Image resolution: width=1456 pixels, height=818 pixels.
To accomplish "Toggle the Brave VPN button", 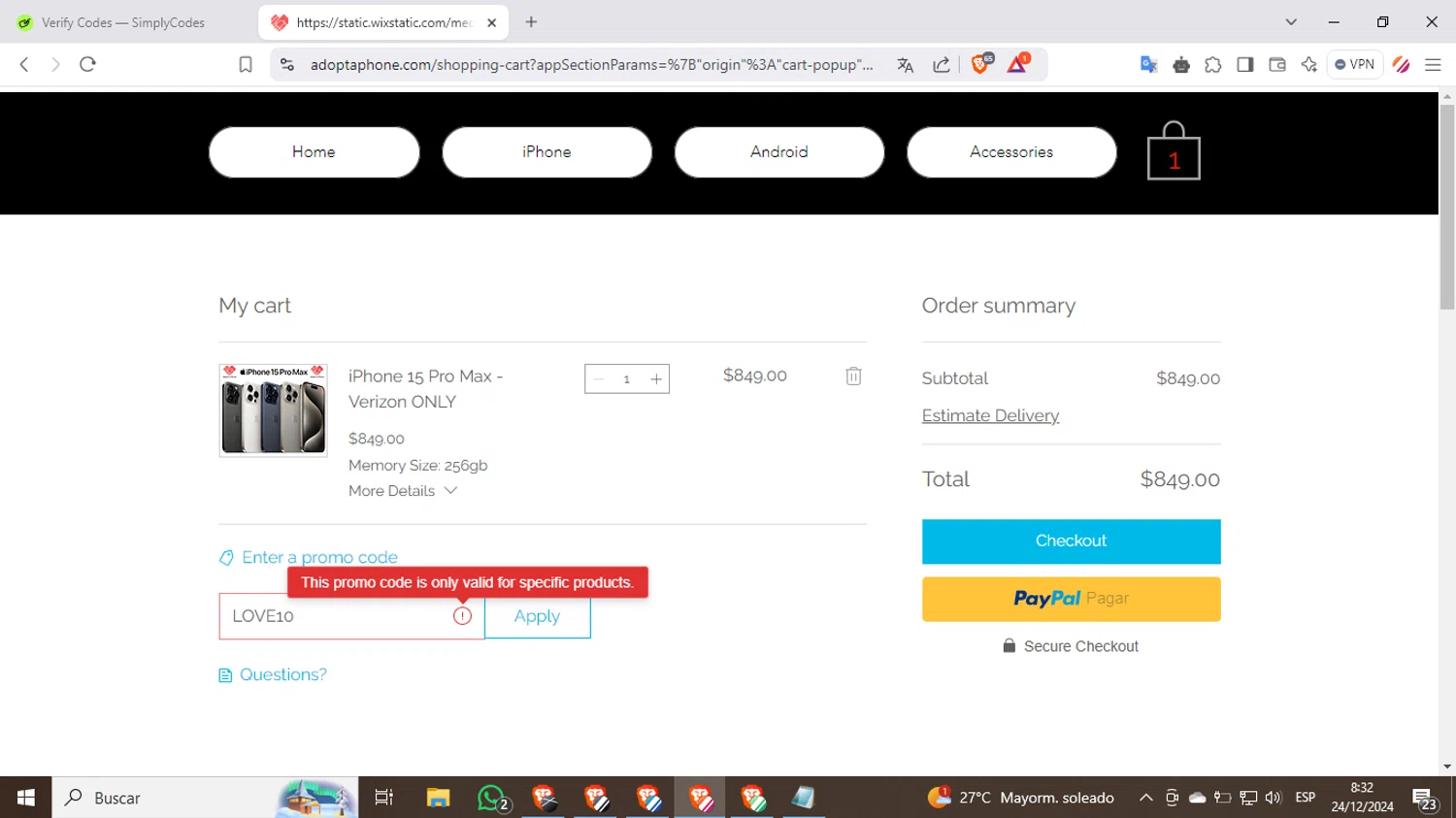I will click(1355, 64).
